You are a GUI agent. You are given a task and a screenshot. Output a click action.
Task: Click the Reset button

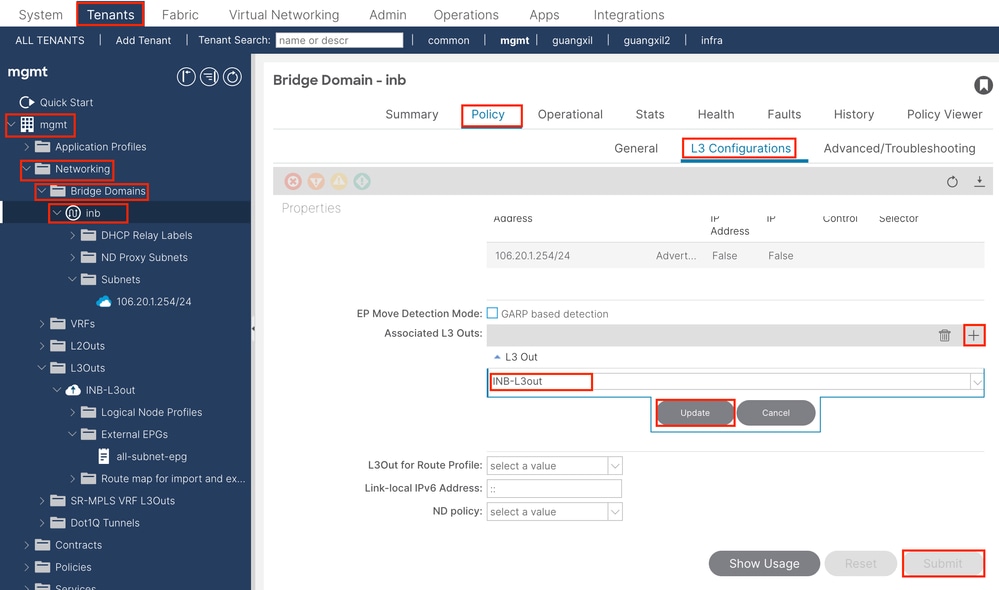click(x=861, y=564)
